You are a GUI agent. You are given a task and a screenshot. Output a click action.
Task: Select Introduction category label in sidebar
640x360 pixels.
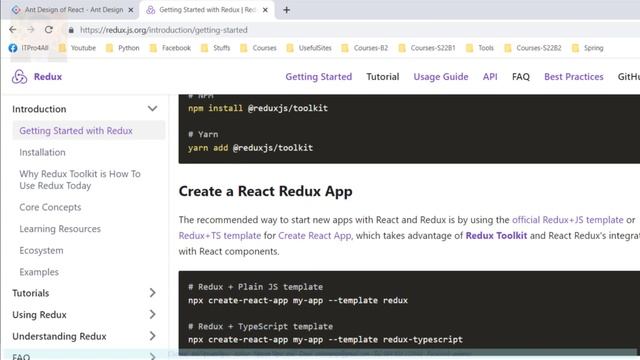click(x=39, y=109)
